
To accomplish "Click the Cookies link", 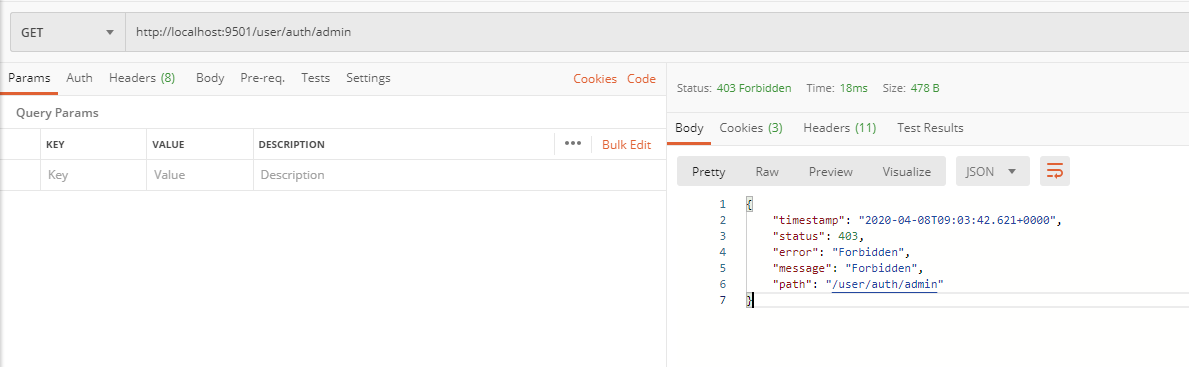I will pyautogui.click(x=595, y=79).
